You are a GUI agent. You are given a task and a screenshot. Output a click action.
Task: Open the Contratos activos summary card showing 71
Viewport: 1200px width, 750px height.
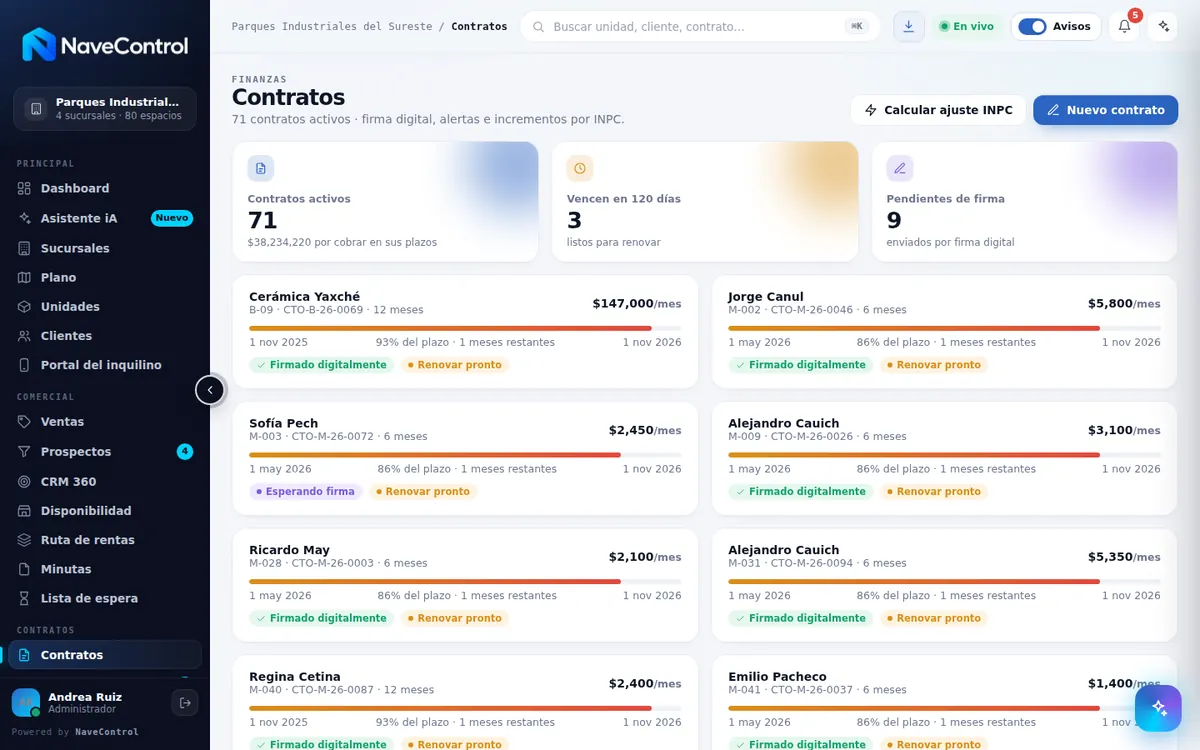385,201
